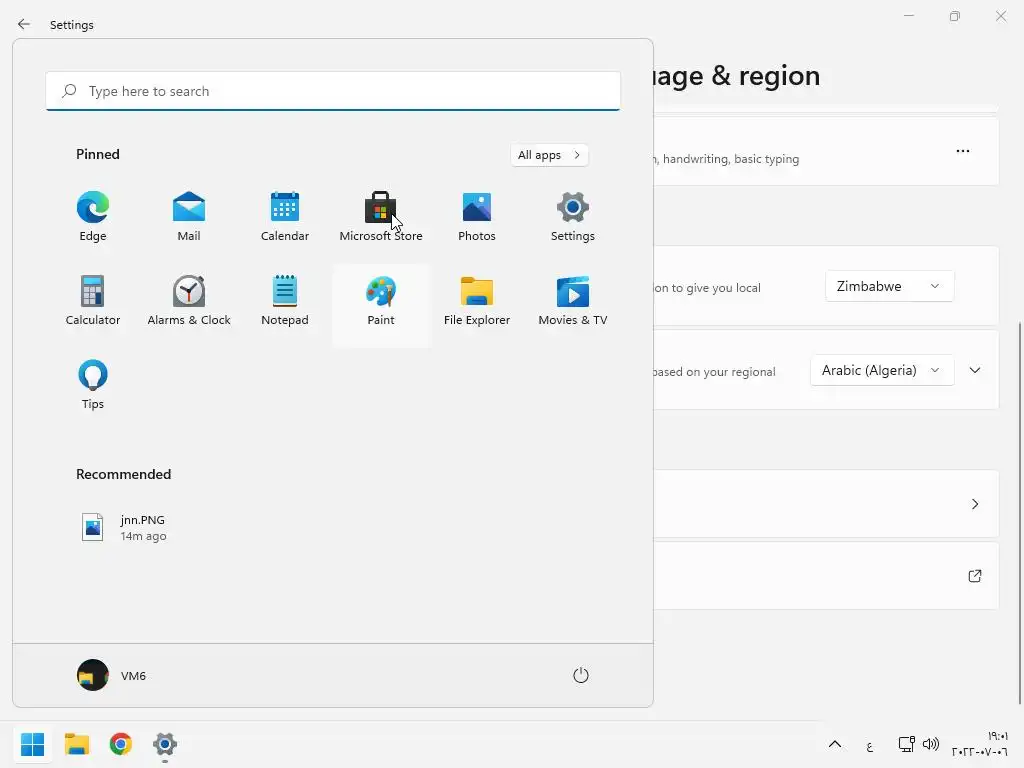Image resolution: width=1024 pixels, height=768 pixels.
Task: Open Edge from pinned apps
Action: (93, 217)
